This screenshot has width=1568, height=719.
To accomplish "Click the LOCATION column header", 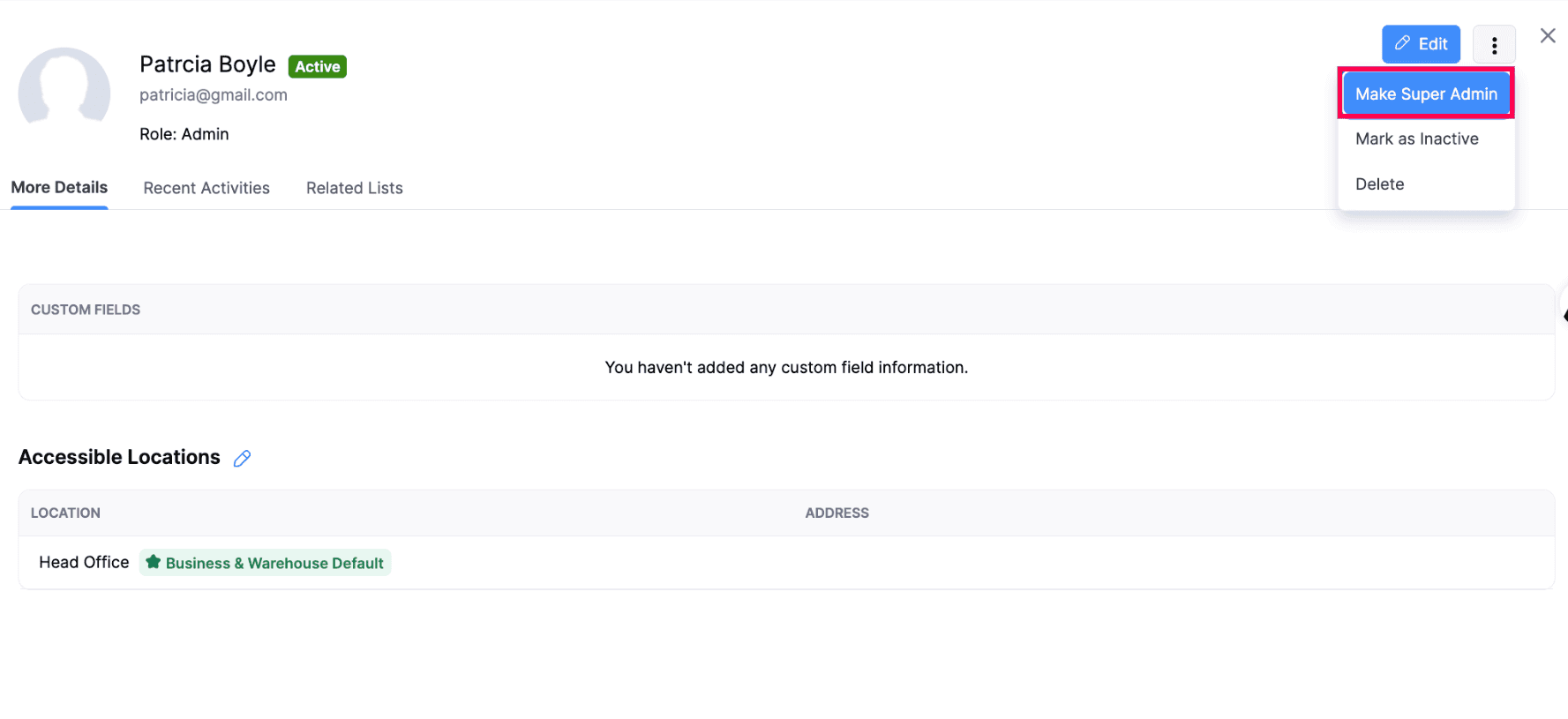I will pos(65,513).
